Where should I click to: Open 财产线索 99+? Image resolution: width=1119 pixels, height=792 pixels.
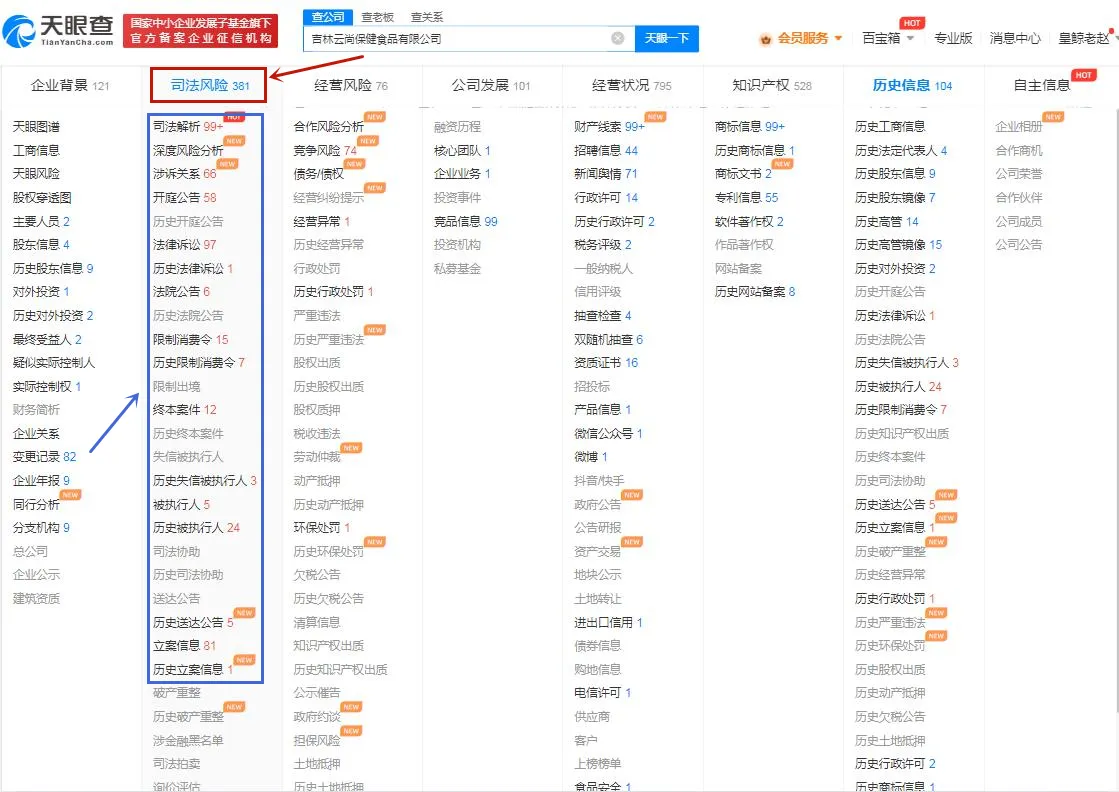point(609,126)
